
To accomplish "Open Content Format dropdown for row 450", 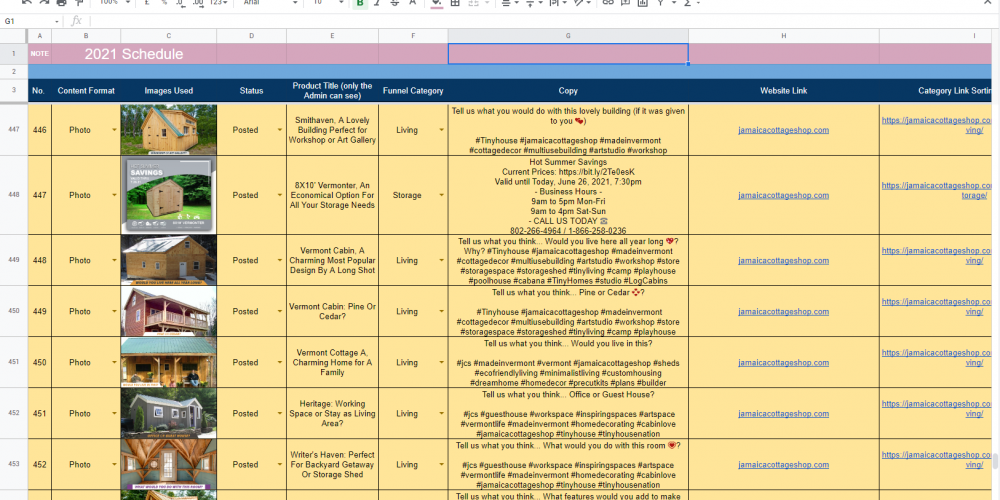I will point(113,363).
